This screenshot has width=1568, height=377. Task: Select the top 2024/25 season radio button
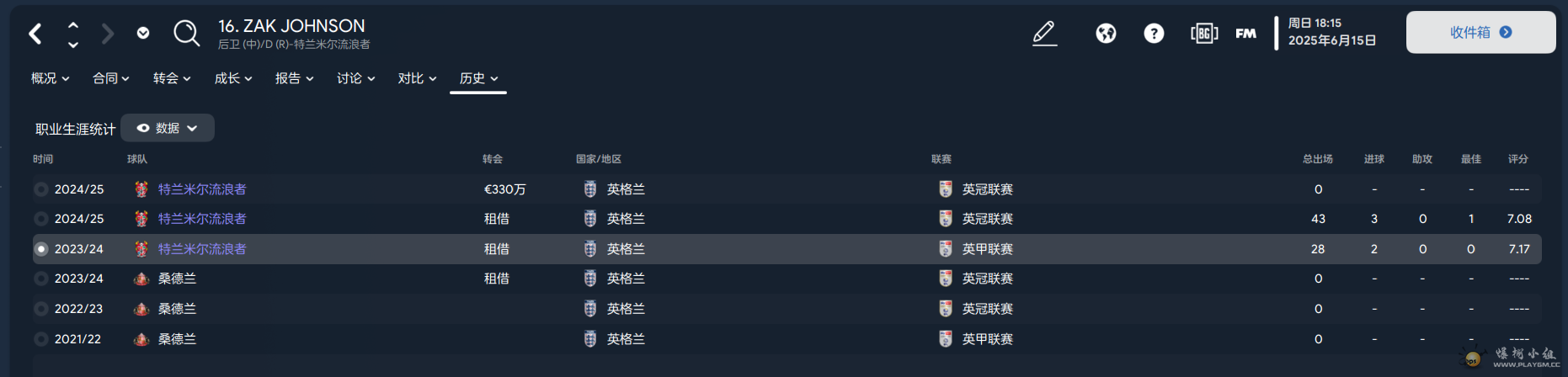coord(40,189)
